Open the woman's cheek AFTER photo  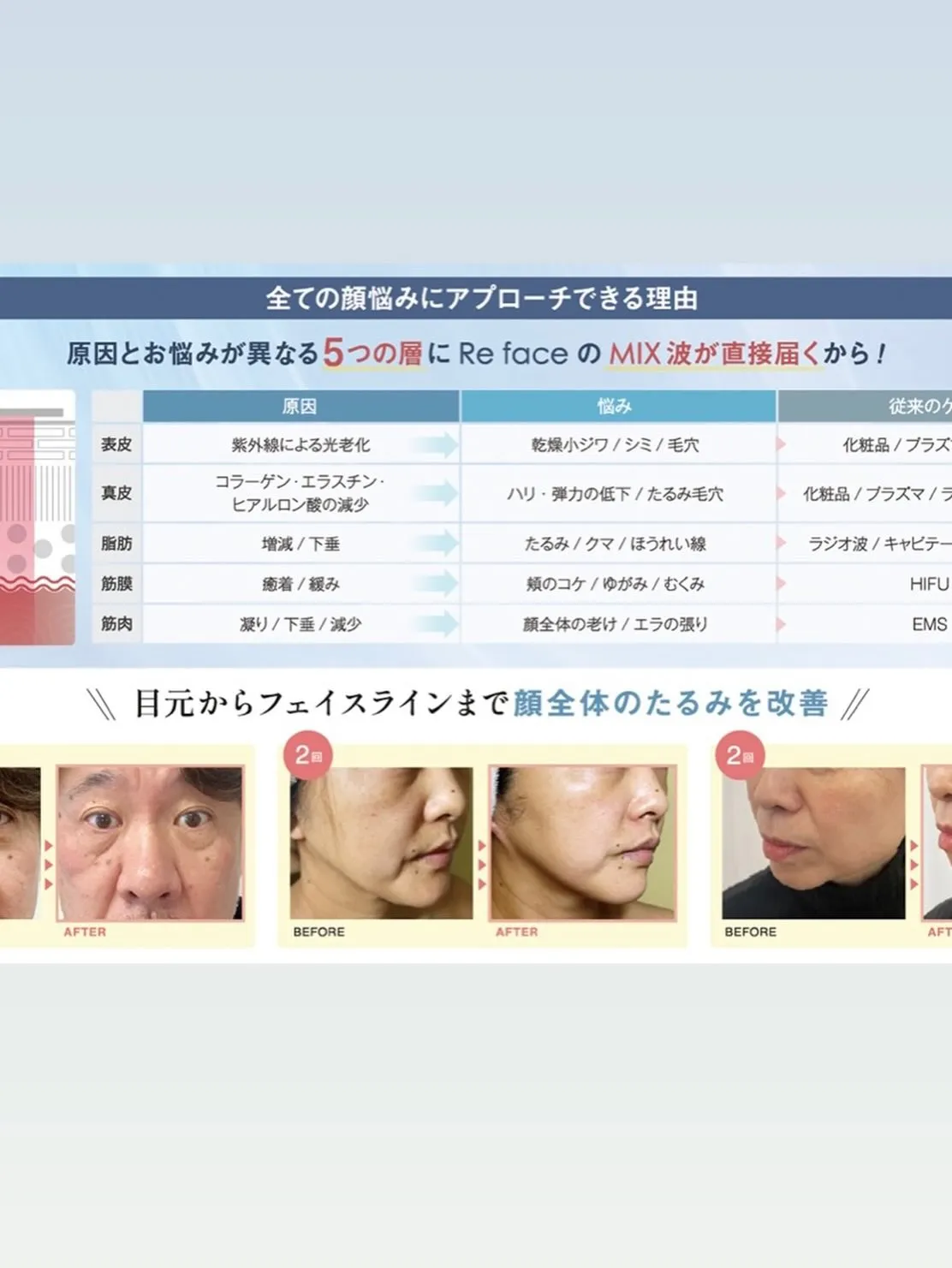(x=583, y=843)
